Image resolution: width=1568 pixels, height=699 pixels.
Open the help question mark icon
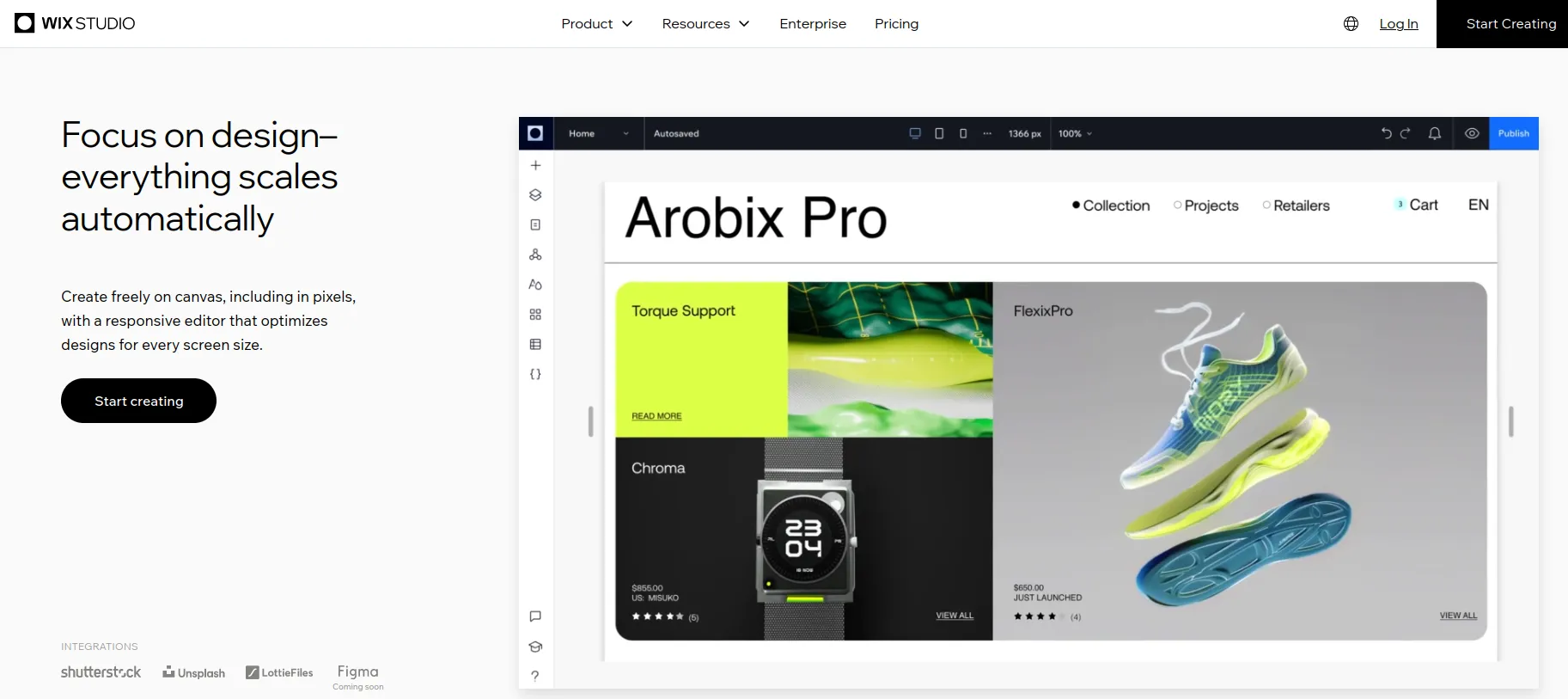(x=535, y=676)
